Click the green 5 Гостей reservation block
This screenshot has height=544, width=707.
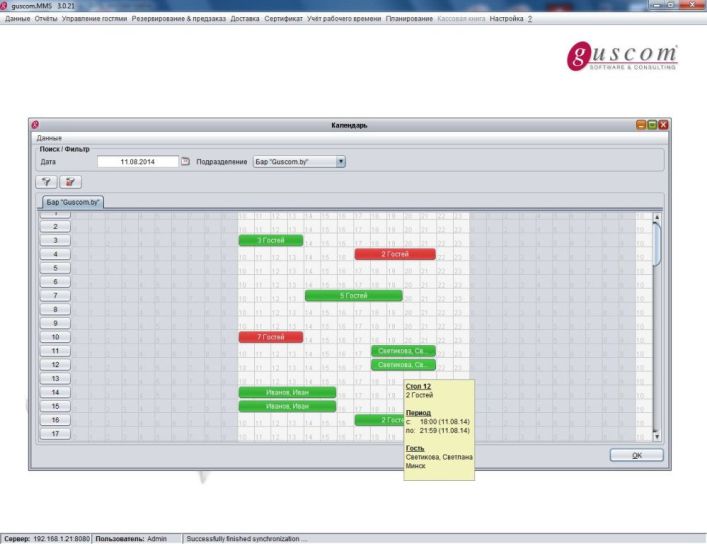click(353, 296)
